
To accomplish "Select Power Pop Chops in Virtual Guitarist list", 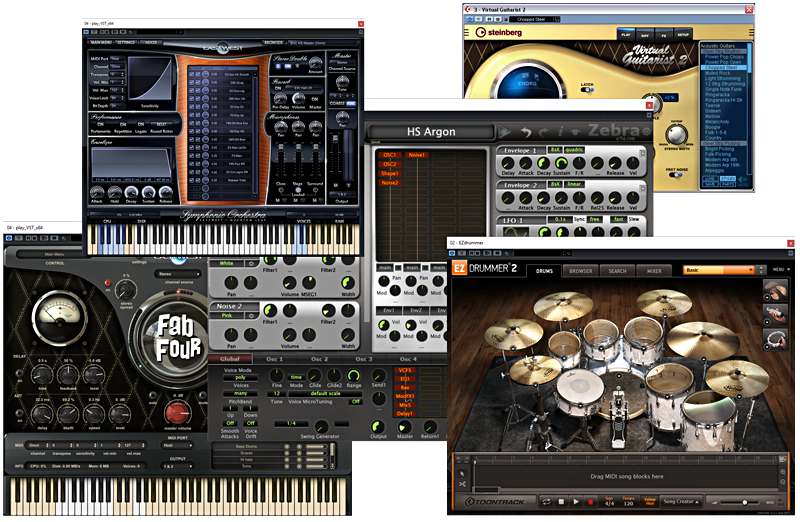I will click(724, 57).
